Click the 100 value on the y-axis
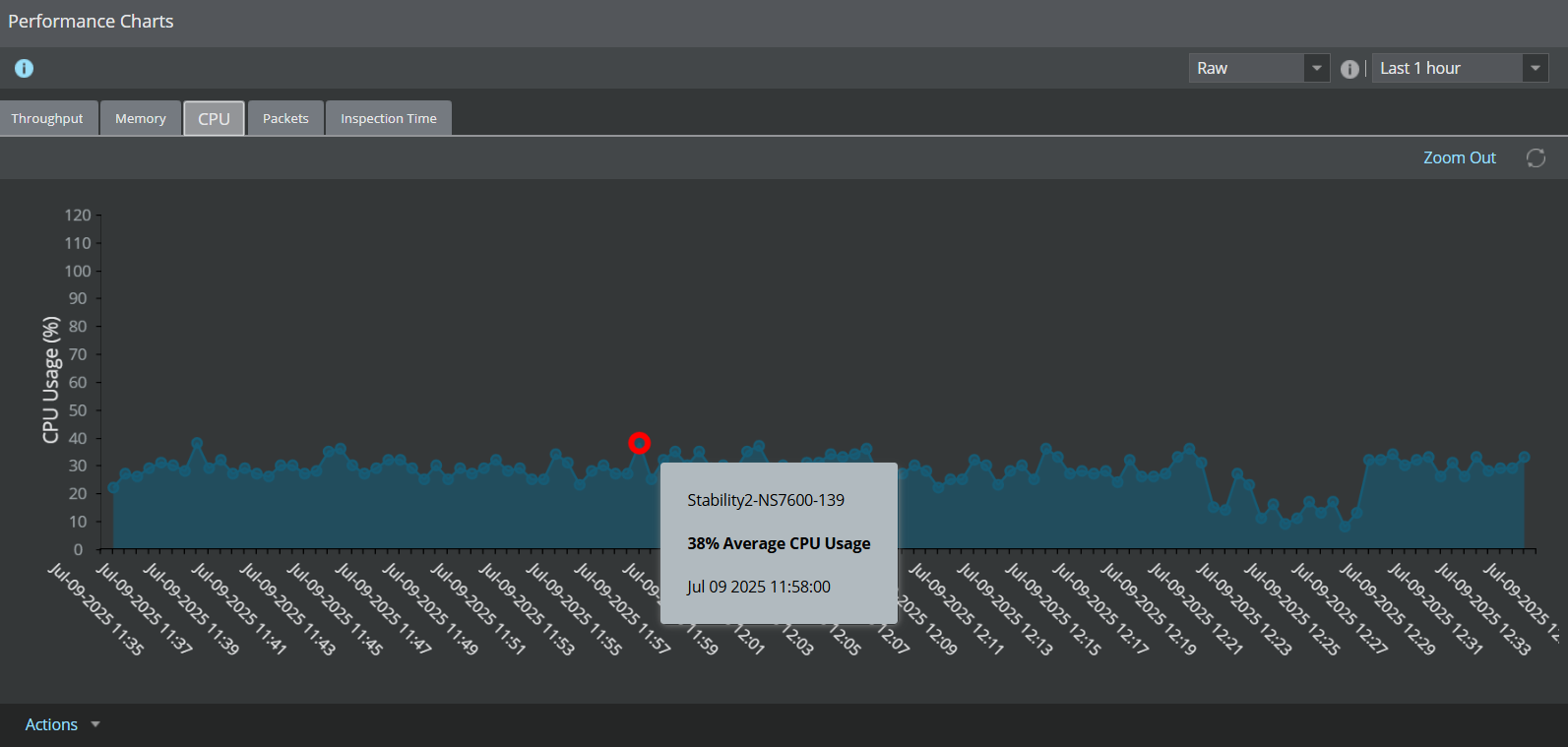 coord(78,271)
